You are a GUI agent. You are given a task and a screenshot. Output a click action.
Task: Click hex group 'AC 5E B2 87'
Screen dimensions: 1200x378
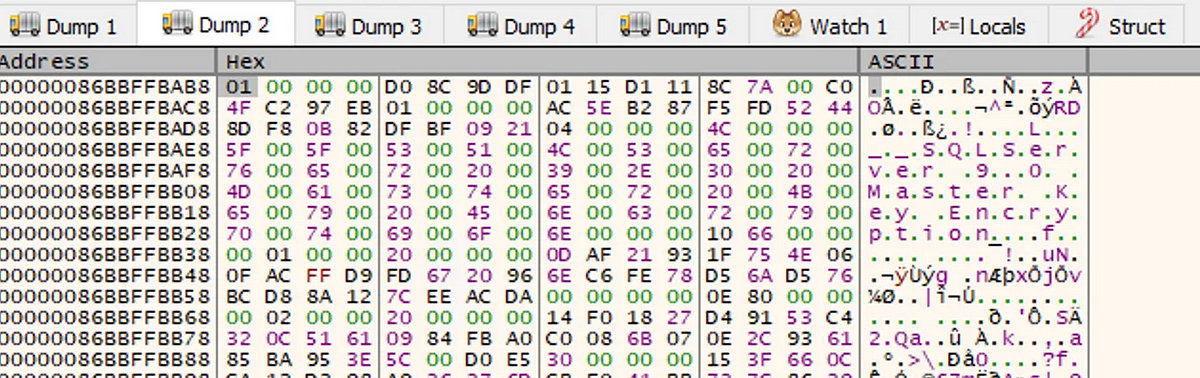[x=619, y=107]
